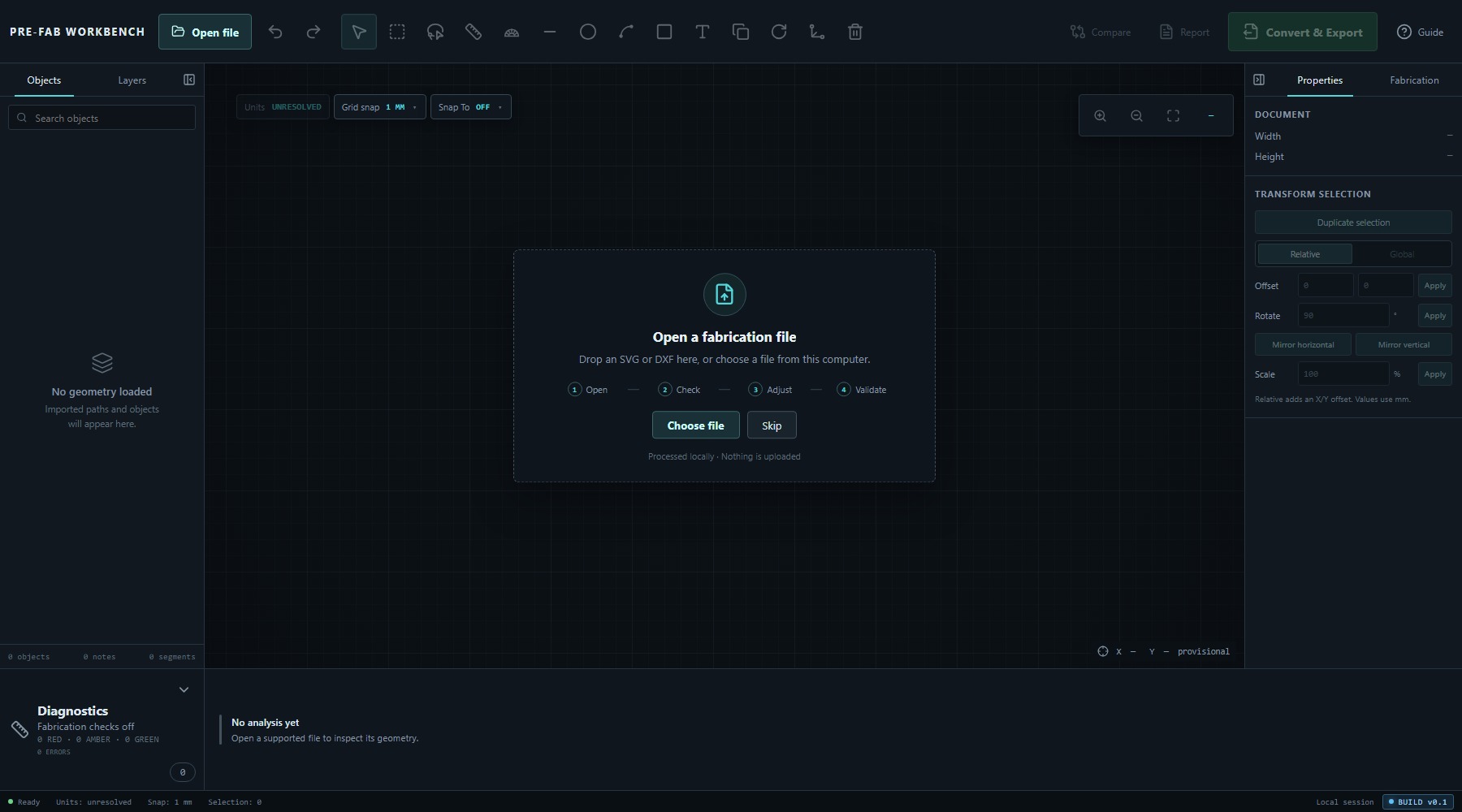Click the Skip button
The width and height of the screenshot is (1462, 812).
click(772, 425)
